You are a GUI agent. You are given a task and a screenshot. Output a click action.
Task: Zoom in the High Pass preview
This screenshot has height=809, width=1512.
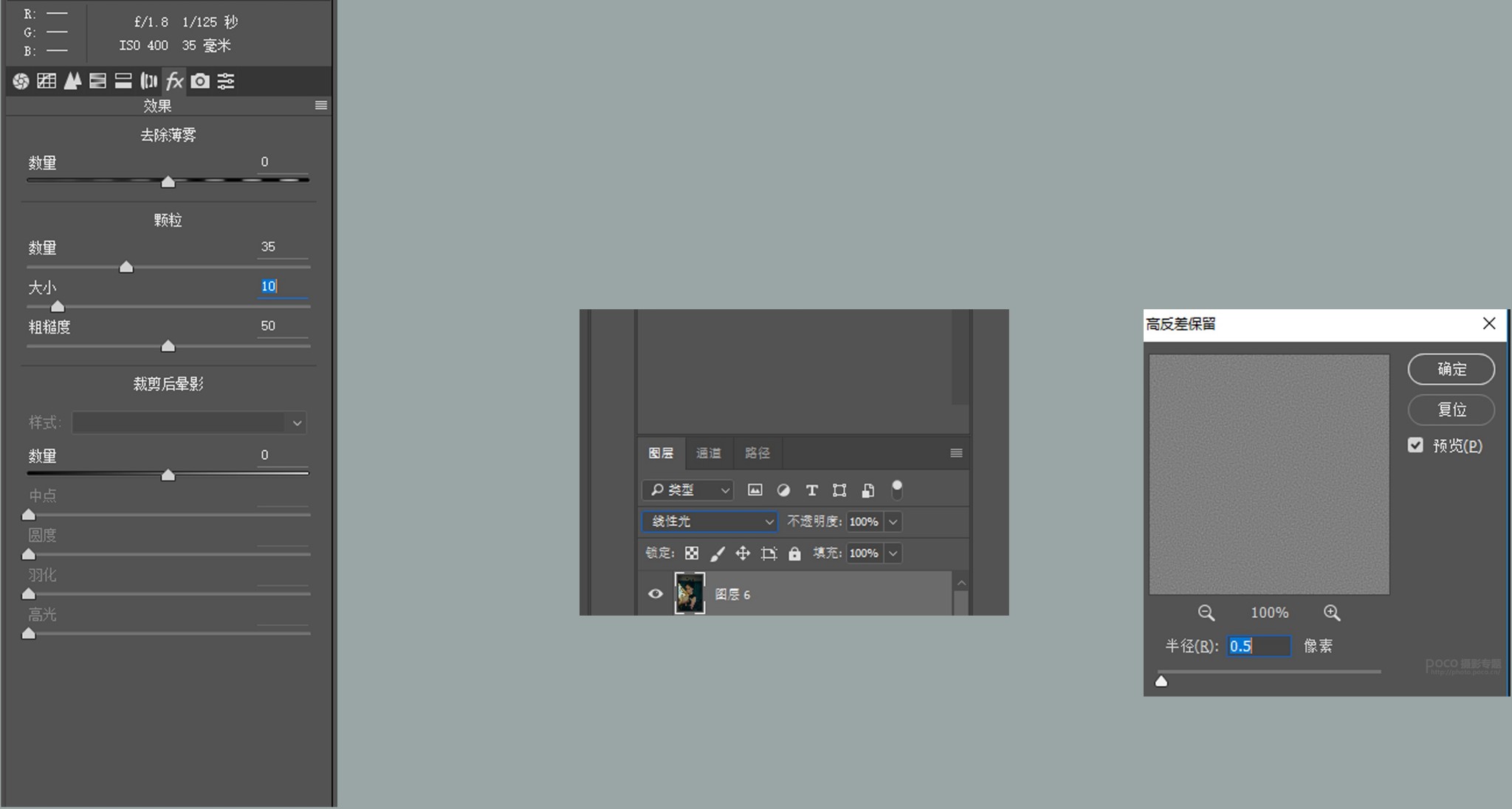(1332, 613)
